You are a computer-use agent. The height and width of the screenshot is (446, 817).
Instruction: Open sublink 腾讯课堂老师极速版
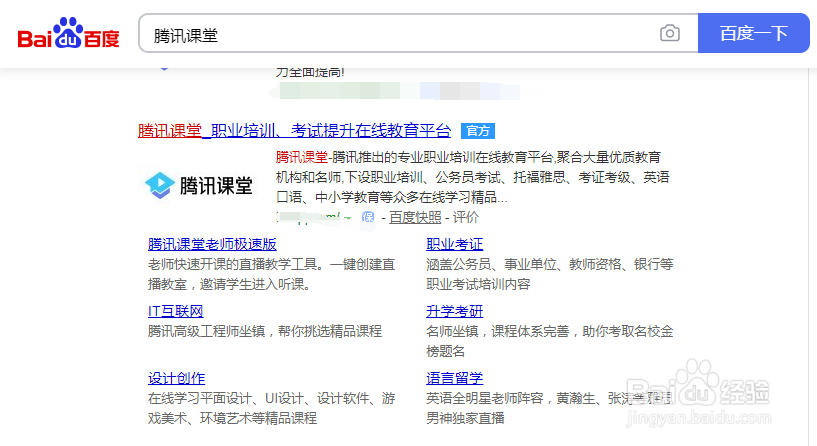[212, 244]
